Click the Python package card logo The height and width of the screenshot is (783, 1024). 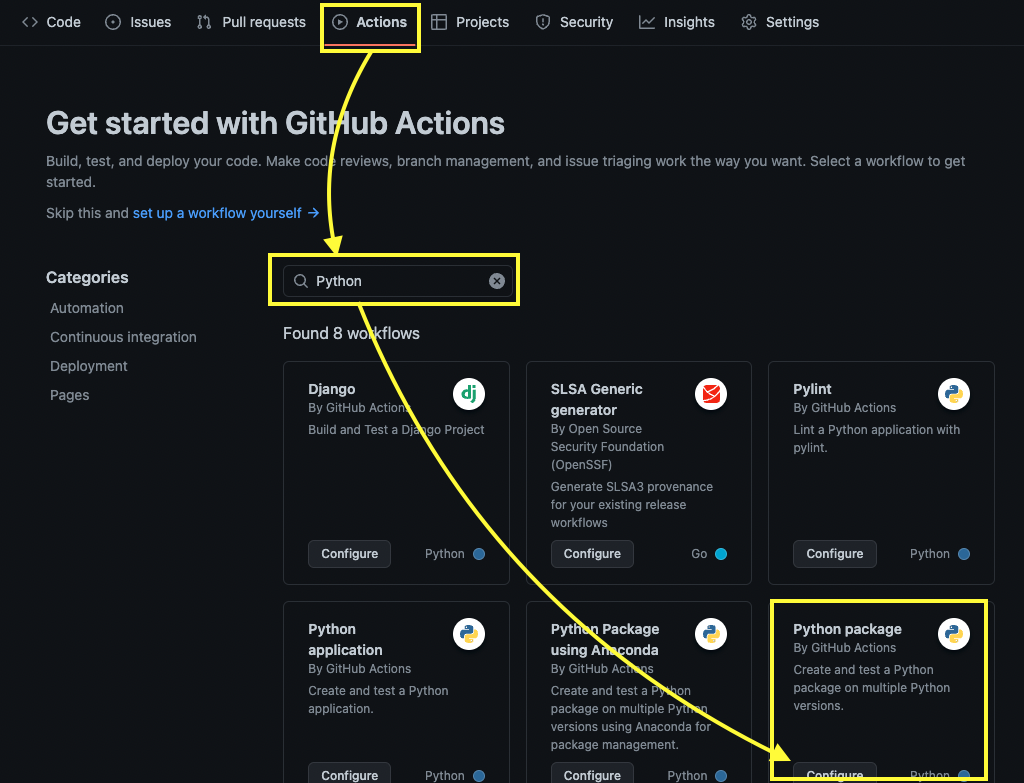coord(954,634)
